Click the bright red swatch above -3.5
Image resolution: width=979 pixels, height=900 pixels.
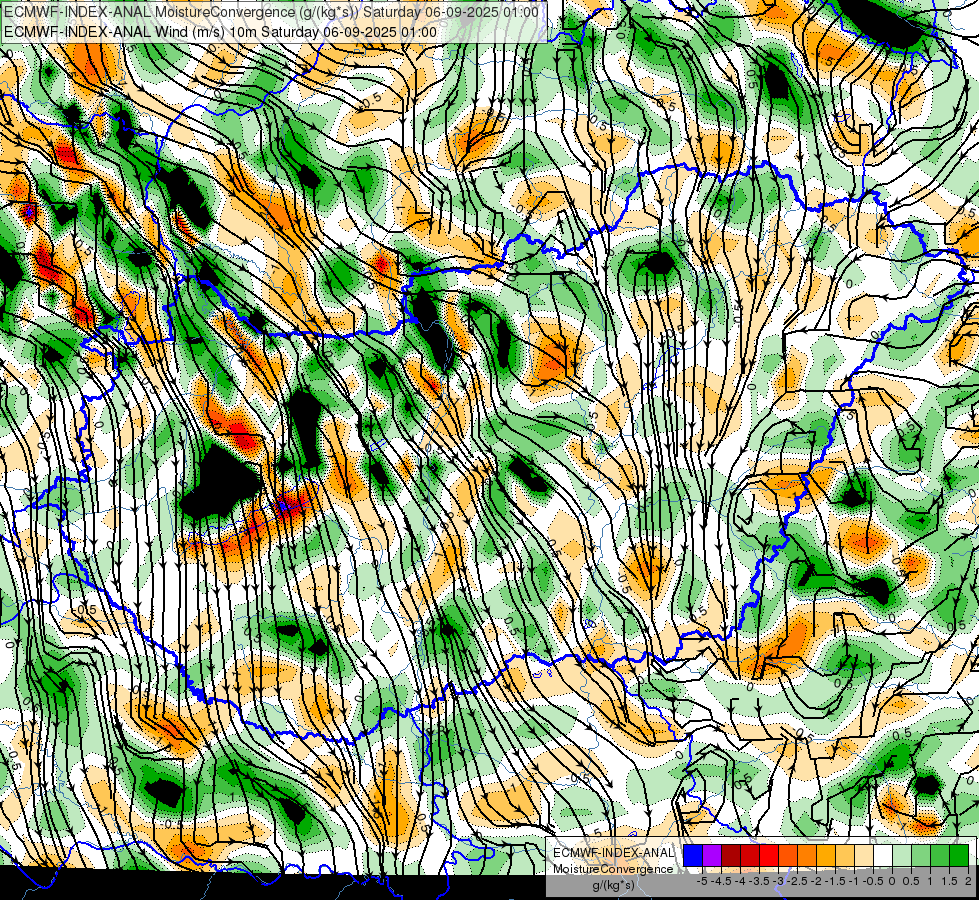pyautogui.click(x=769, y=855)
